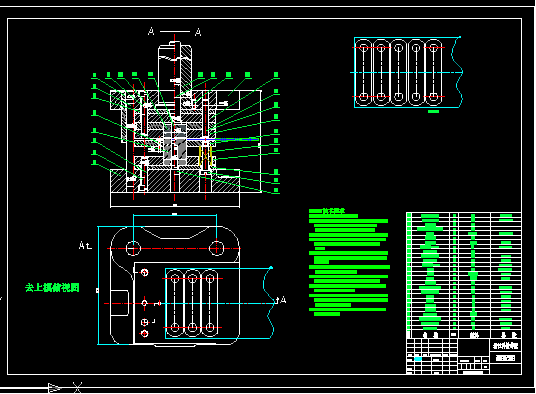Click the punch shank atop the section view
536x394 pixels.
tap(175, 67)
